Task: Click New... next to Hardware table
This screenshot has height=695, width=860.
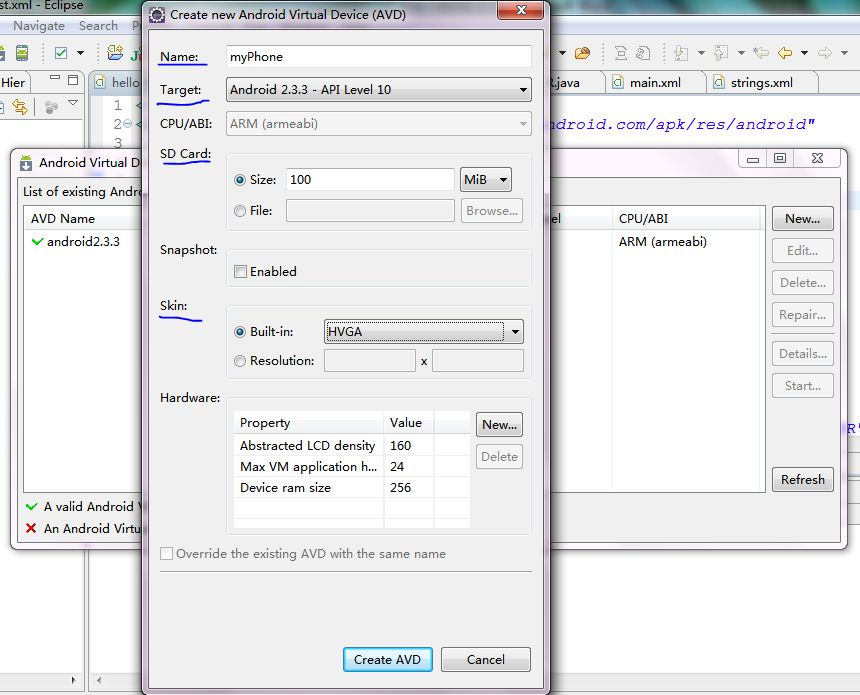Action: 499,425
